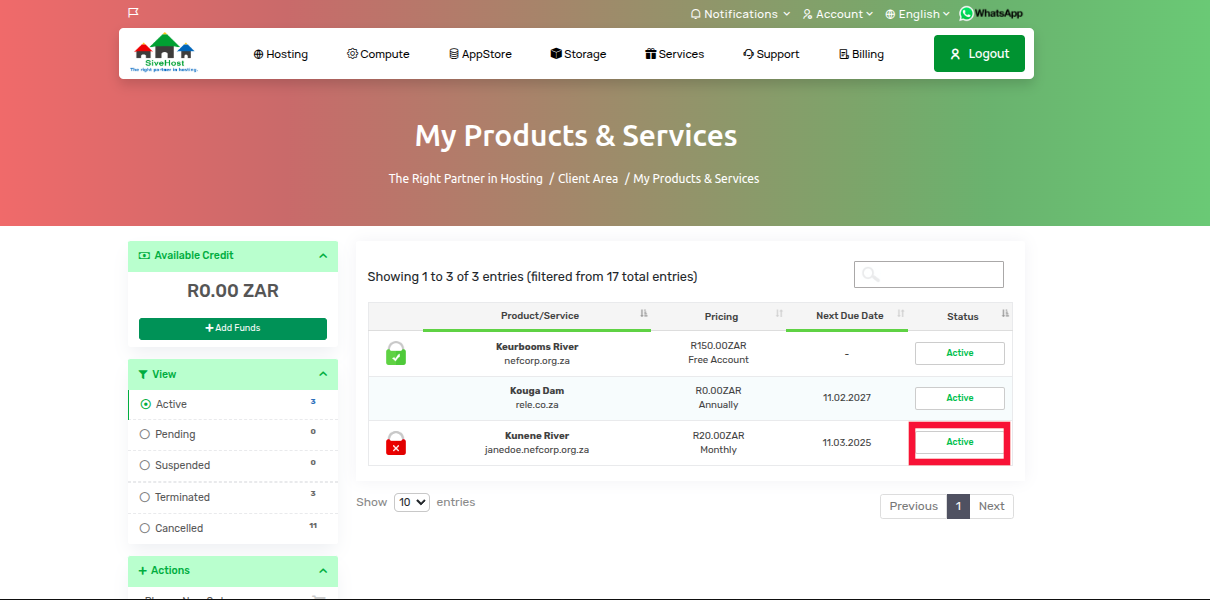Click the Add Funds button
The height and width of the screenshot is (600, 1210).
(x=232, y=328)
